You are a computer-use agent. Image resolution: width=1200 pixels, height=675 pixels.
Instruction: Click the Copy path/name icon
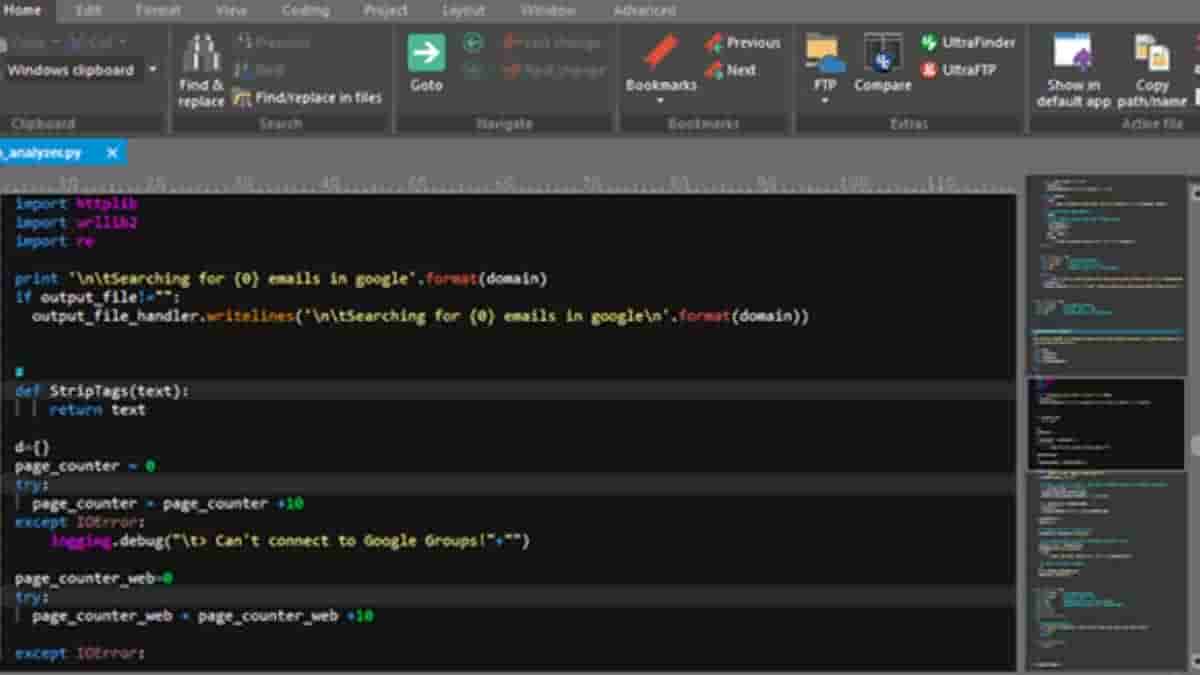pos(1152,54)
